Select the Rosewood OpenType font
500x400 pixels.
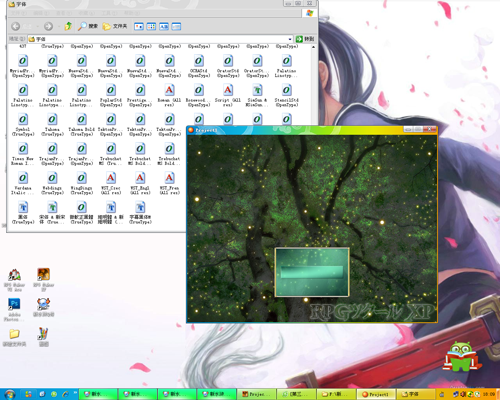point(199,96)
